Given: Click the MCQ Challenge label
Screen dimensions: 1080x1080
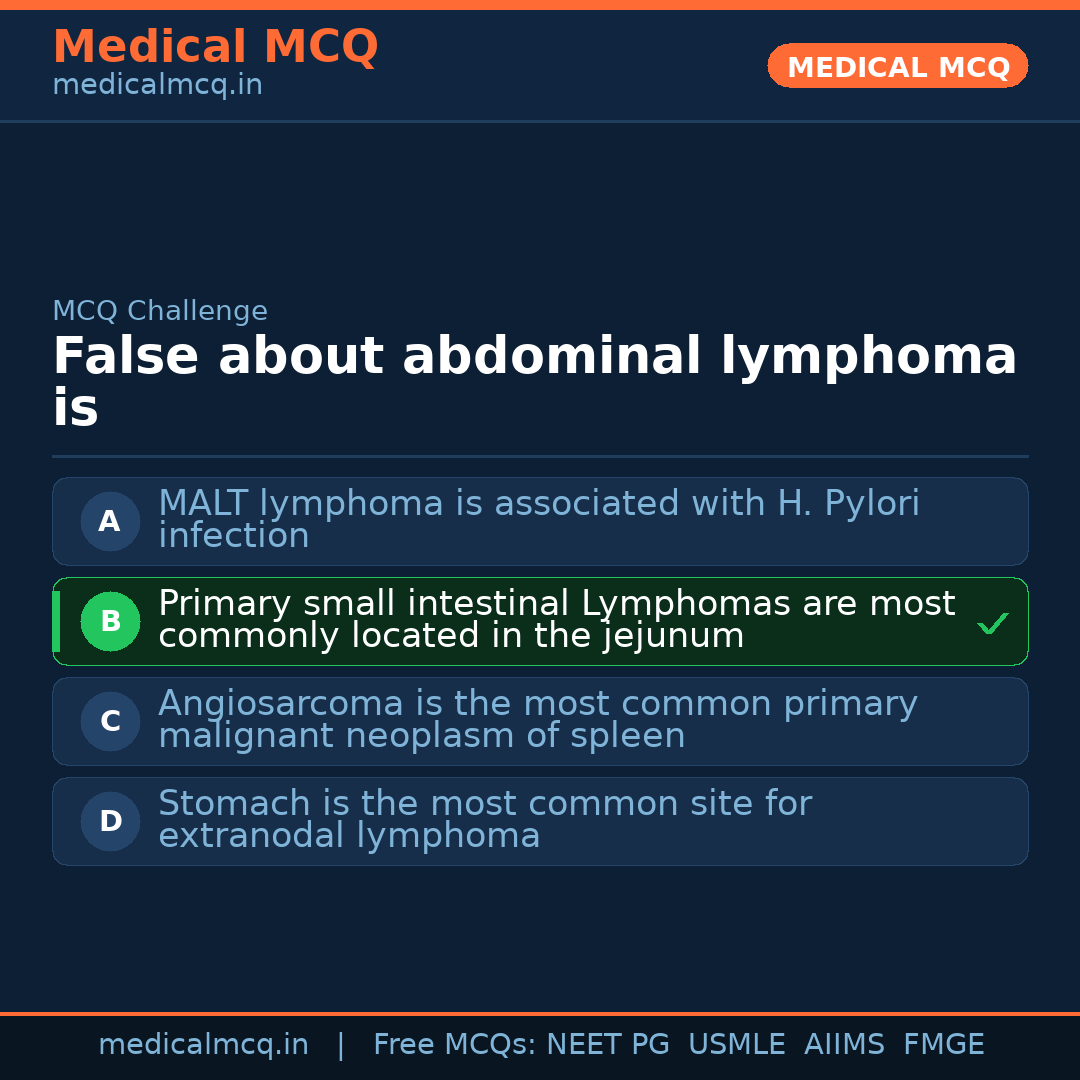Looking at the screenshot, I should [160, 311].
